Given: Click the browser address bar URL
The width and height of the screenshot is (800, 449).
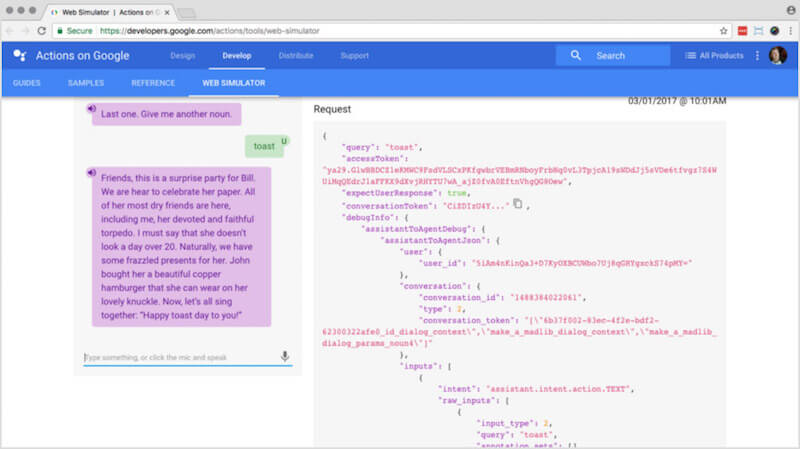Looking at the screenshot, I should [x=210, y=31].
